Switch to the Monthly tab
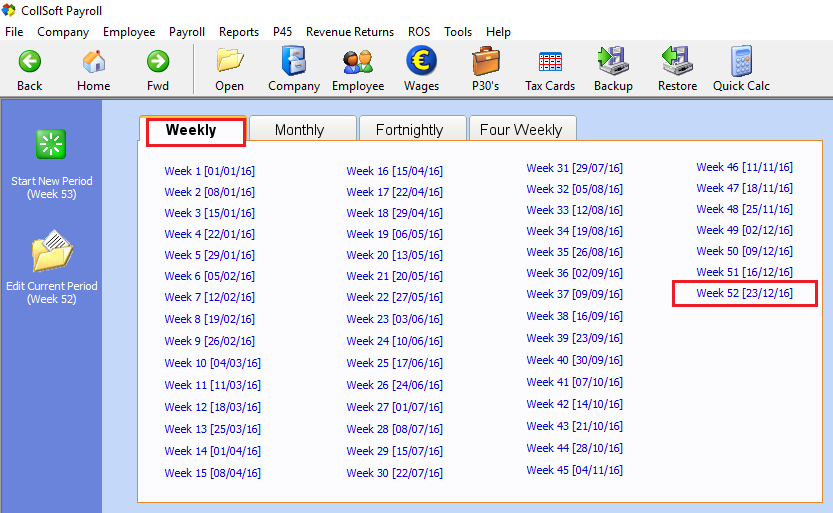This screenshot has width=833, height=513. (299, 130)
